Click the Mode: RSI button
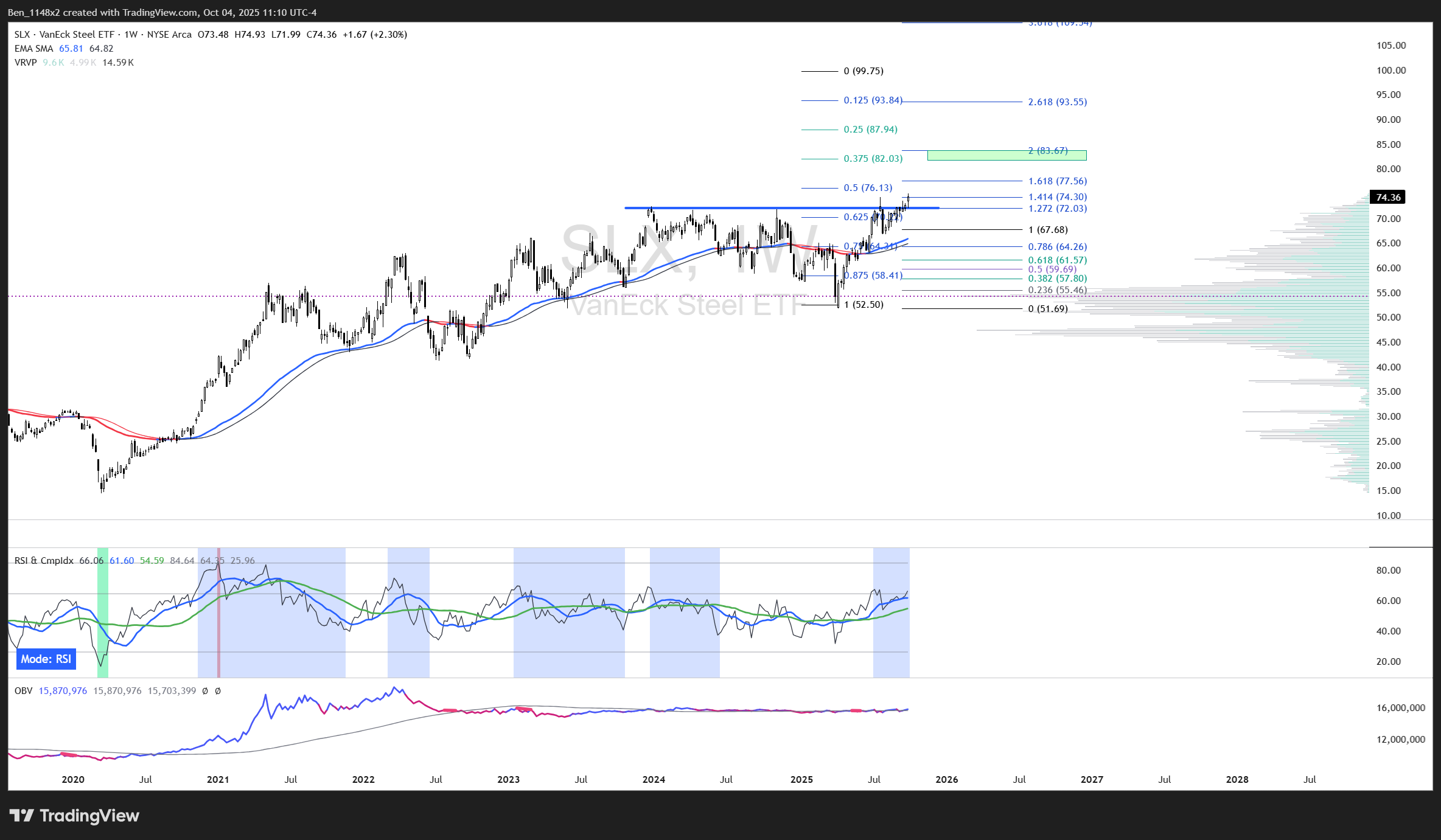 [46, 659]
